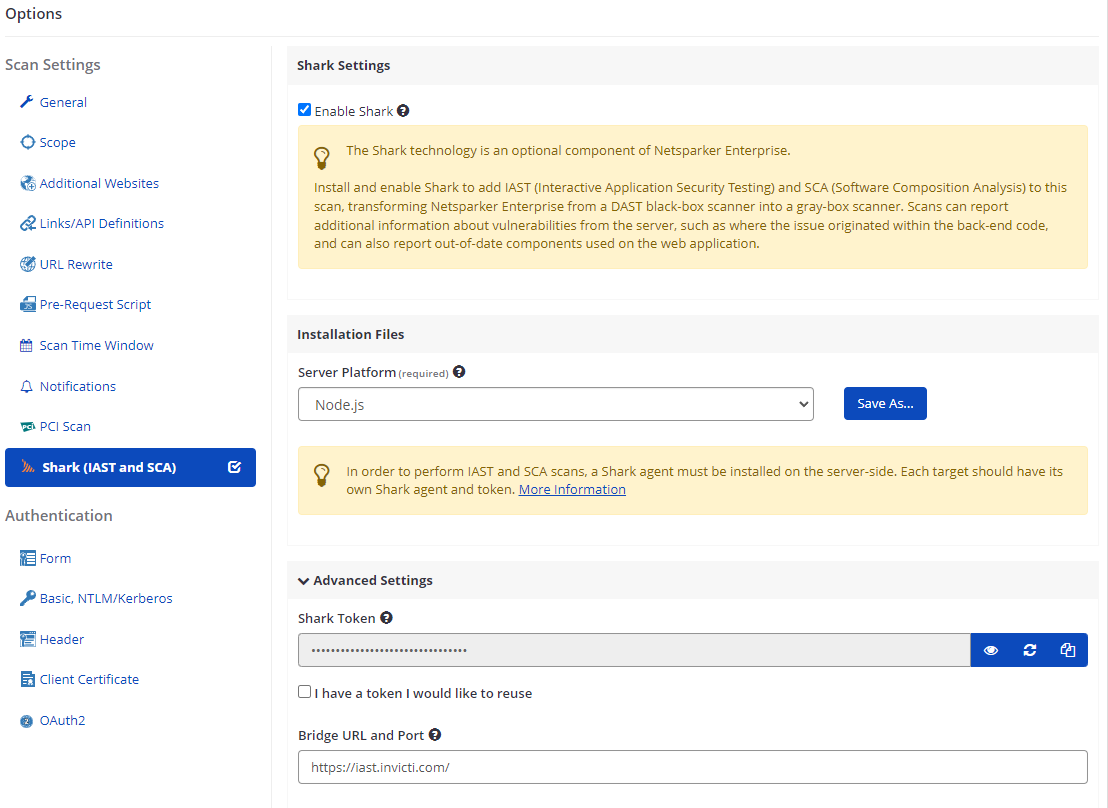Click help icon next to Shark Token
Viewport: 1108px width, 808px height.
click(387, 618)
